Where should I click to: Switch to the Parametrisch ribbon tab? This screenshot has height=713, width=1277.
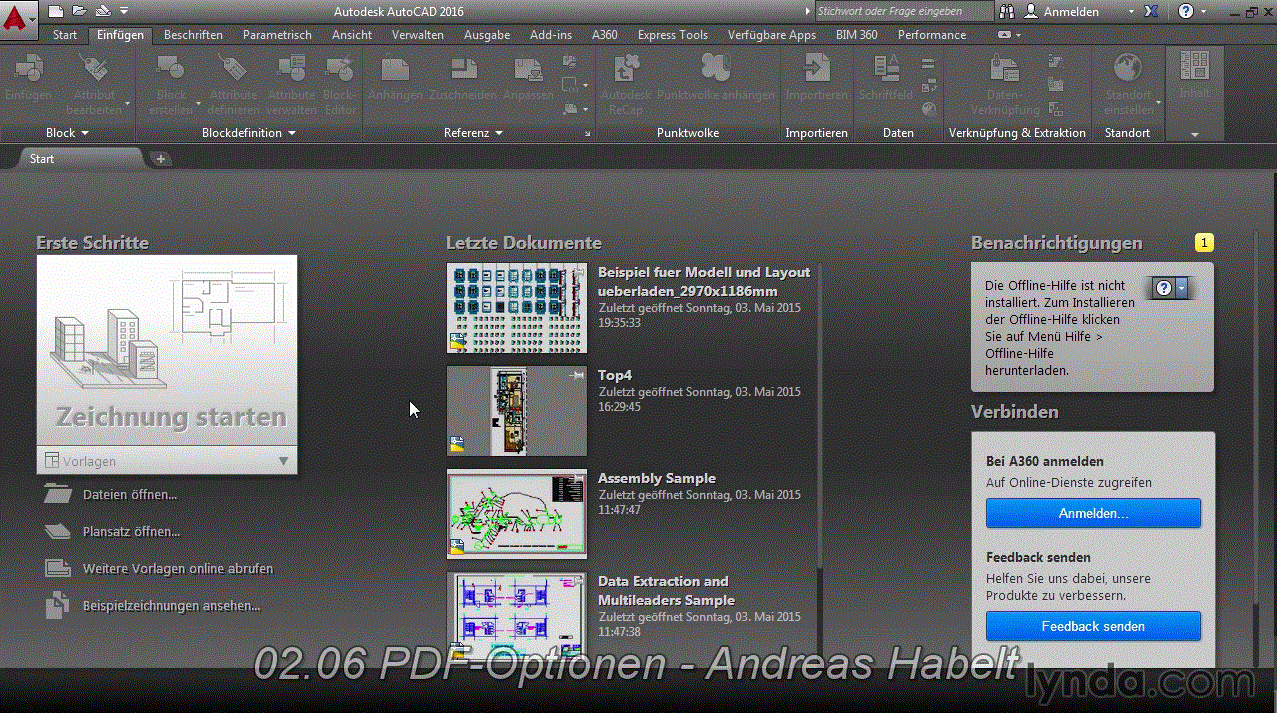[x=277, y=35]
